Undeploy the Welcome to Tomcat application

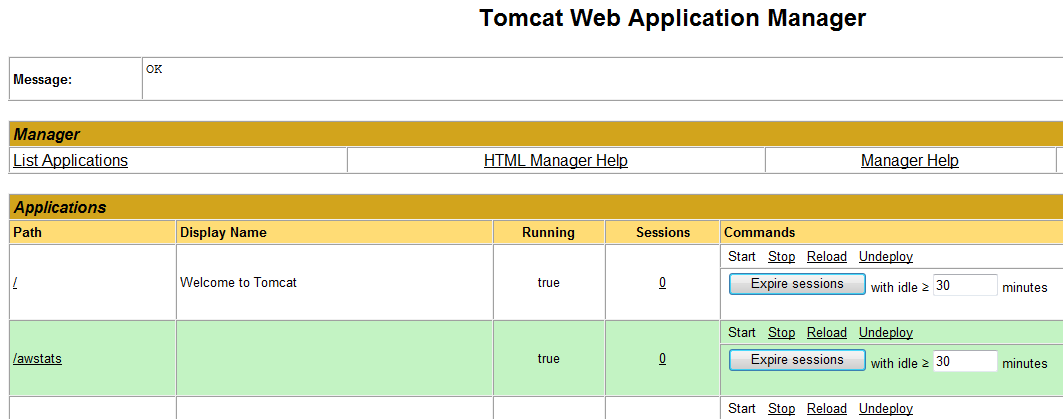[886, 257]
